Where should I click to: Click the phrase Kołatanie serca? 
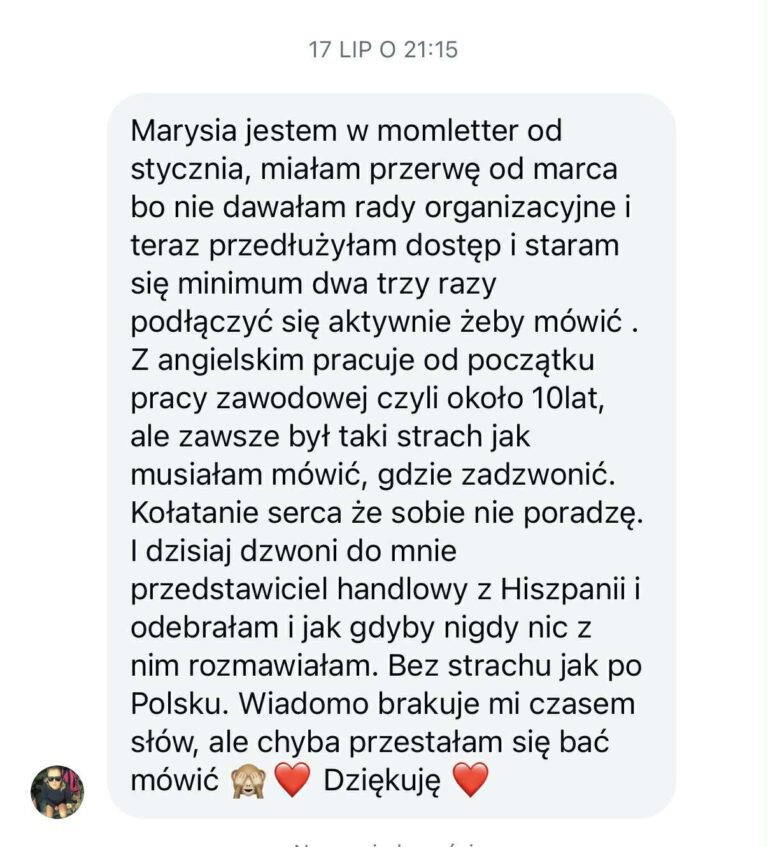236,513
